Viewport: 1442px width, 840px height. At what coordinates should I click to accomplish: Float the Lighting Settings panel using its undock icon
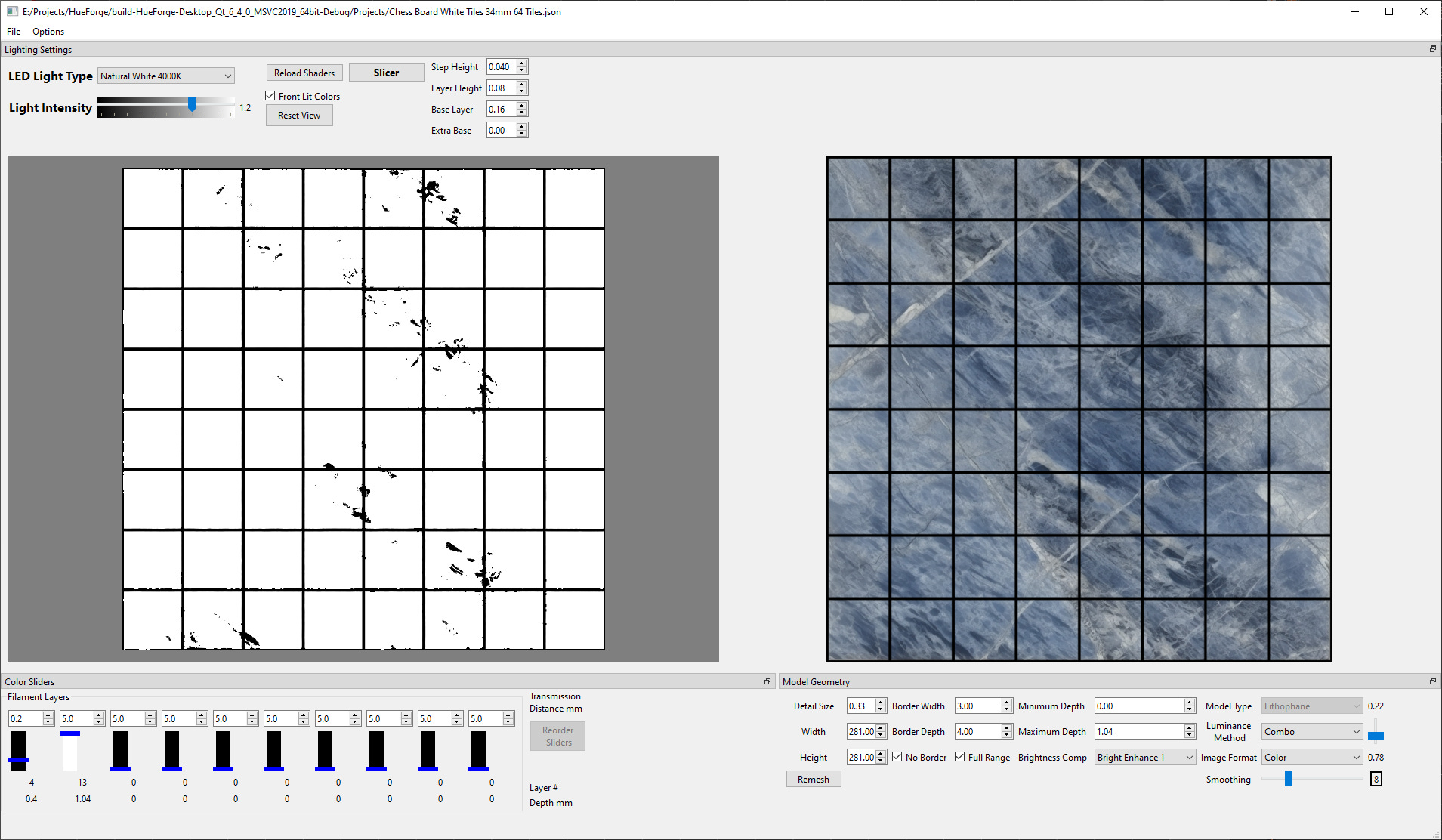1432,48
